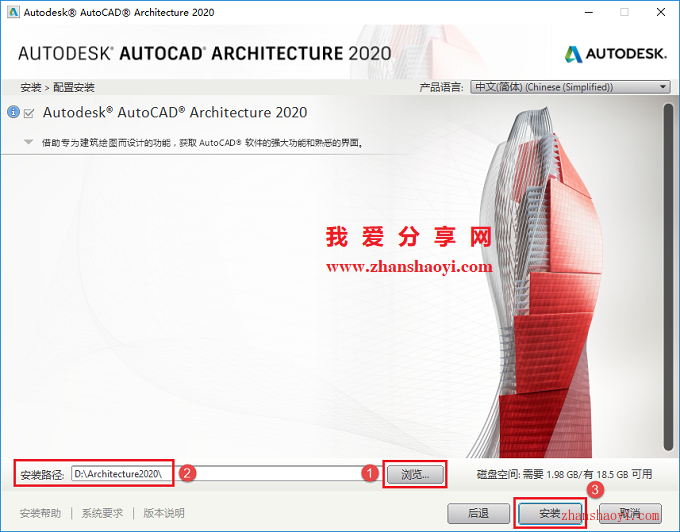The image size is (680, 532).
Task: Click the 安装 install button
Action: (x=550, y=513)
